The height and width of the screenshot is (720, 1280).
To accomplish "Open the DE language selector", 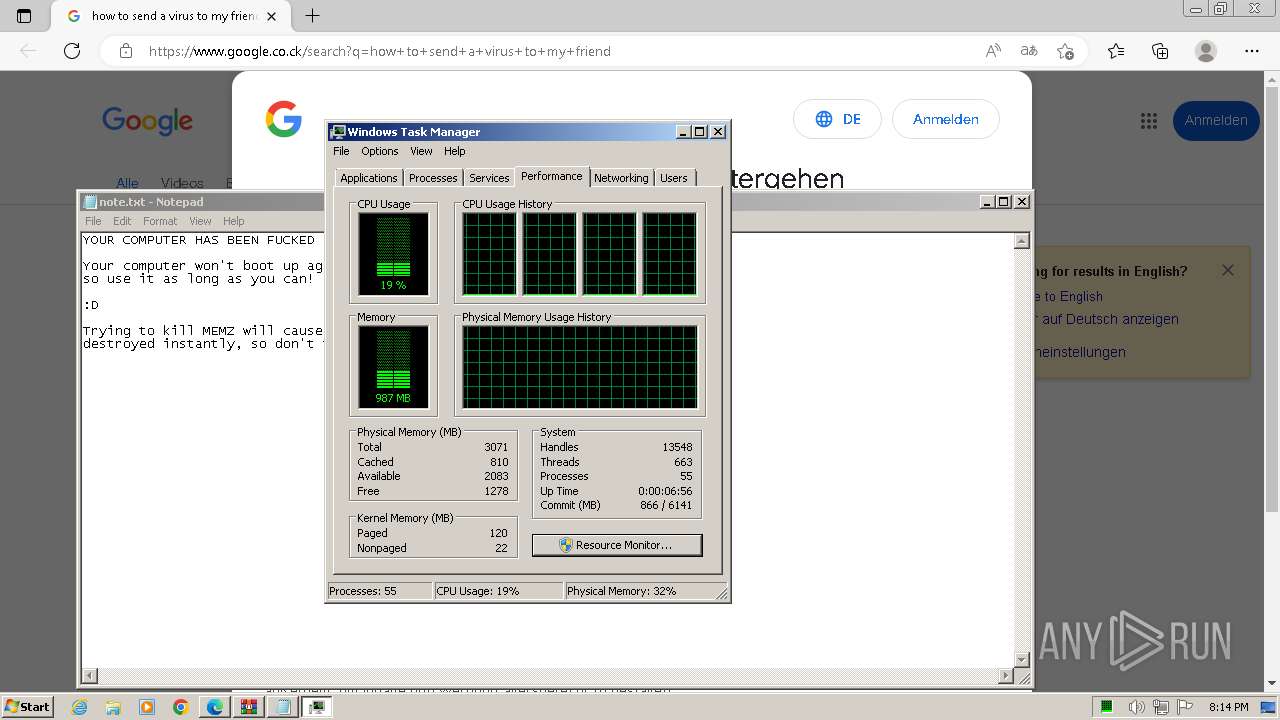I will point(837,119).
